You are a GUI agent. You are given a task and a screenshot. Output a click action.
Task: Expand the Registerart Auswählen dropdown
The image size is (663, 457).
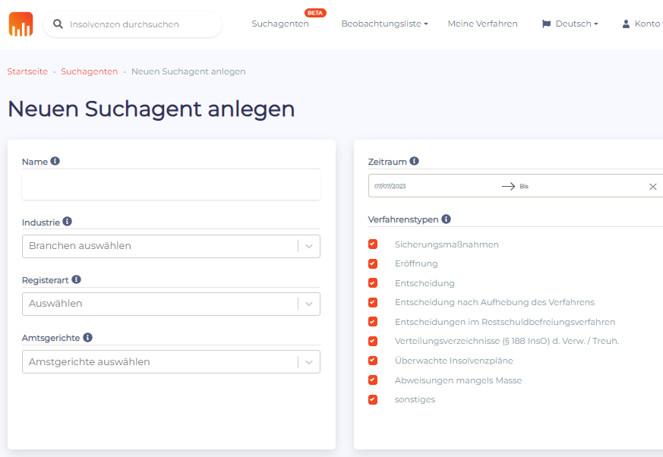(170, 304)
